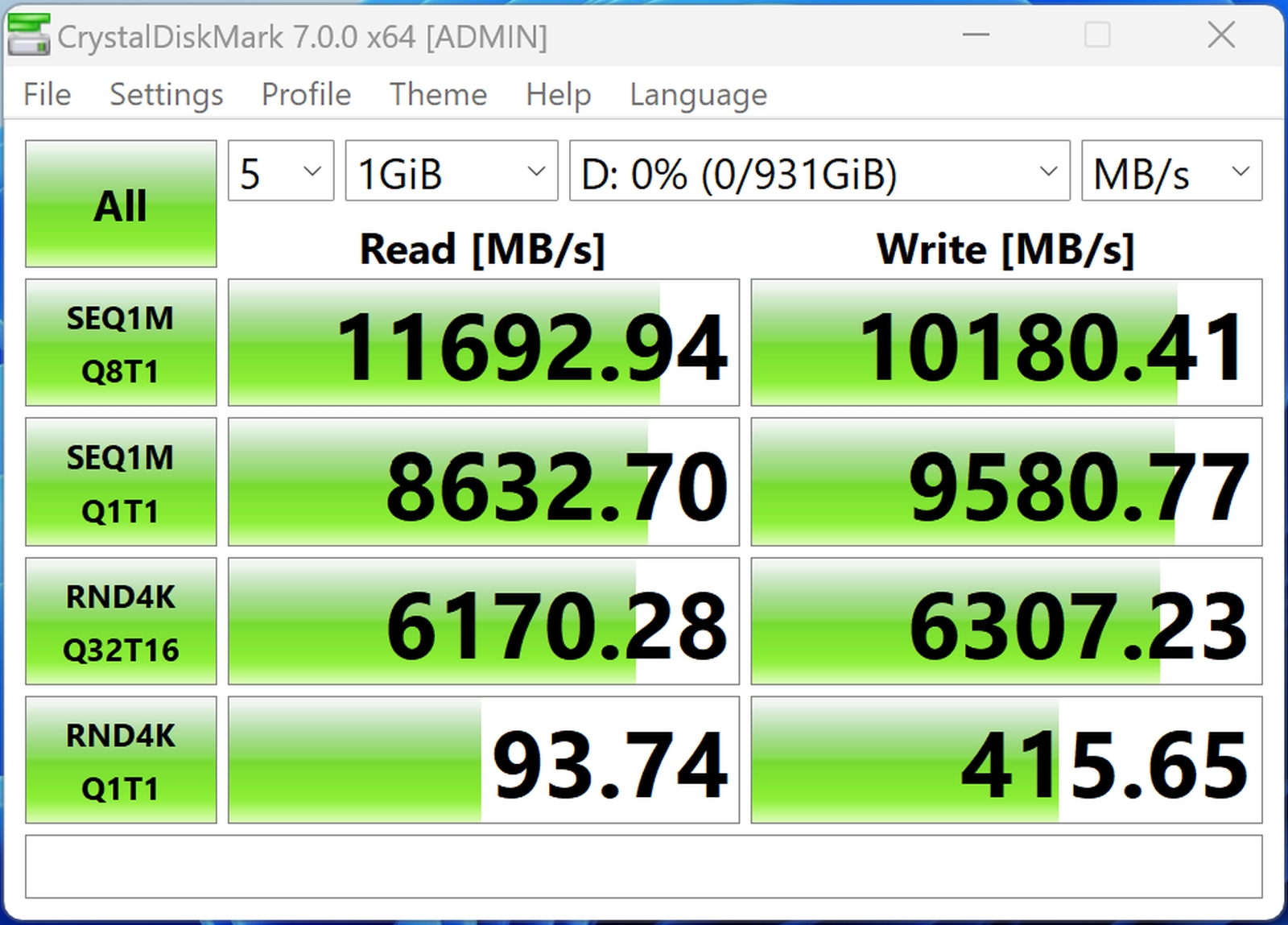Run the SEQ1M Q1T1 test

[x=121, y=482]
